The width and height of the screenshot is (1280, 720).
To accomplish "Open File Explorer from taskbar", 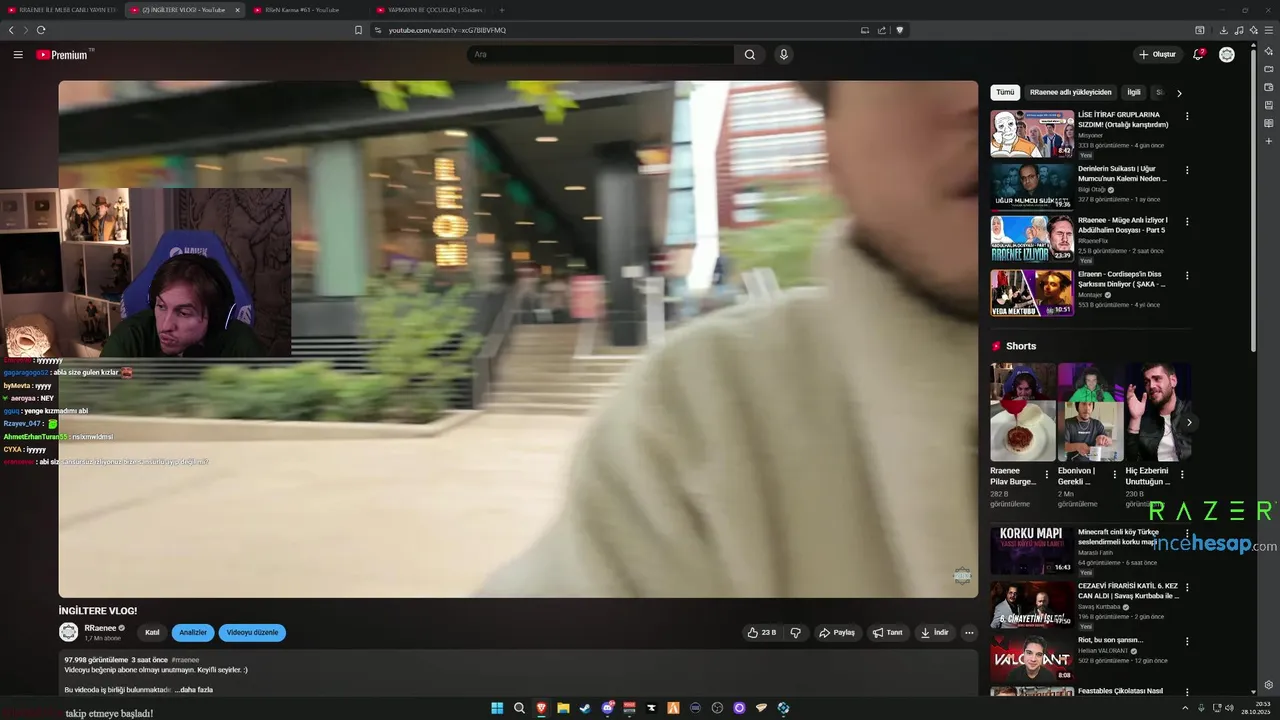I will [563, 708].
